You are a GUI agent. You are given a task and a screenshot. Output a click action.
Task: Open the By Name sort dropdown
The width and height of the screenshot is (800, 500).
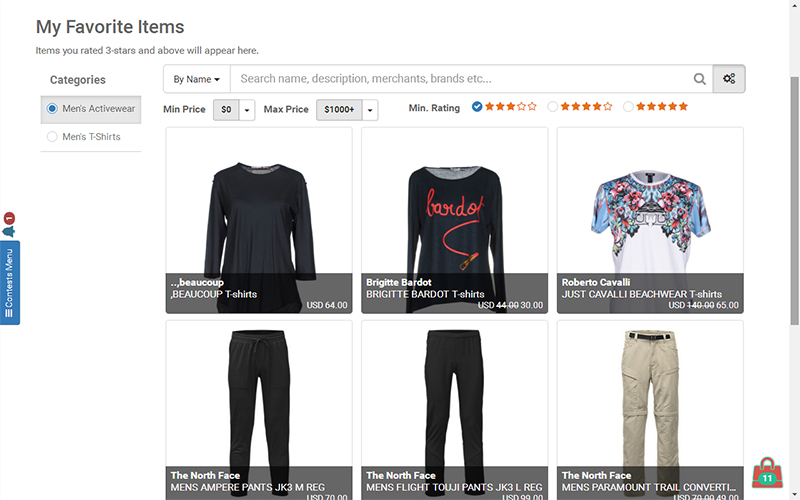(197, 79)
